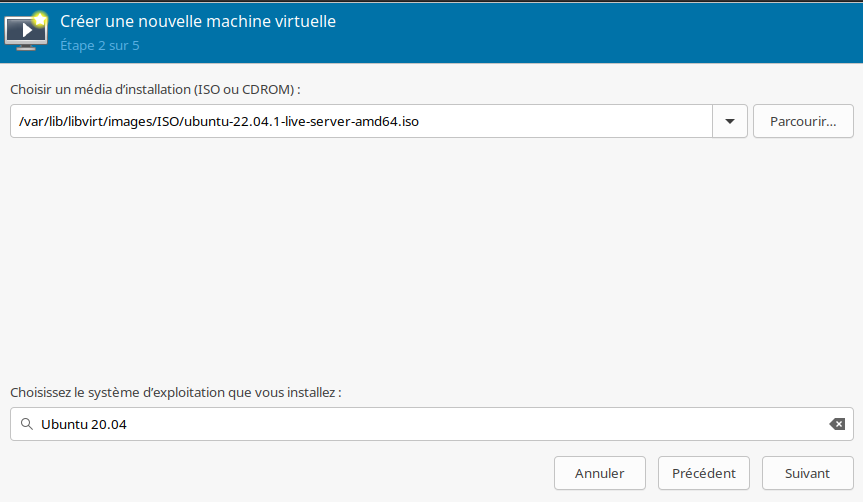Continue with the Suivant button
863x502 pixels.
pos(807,473)
